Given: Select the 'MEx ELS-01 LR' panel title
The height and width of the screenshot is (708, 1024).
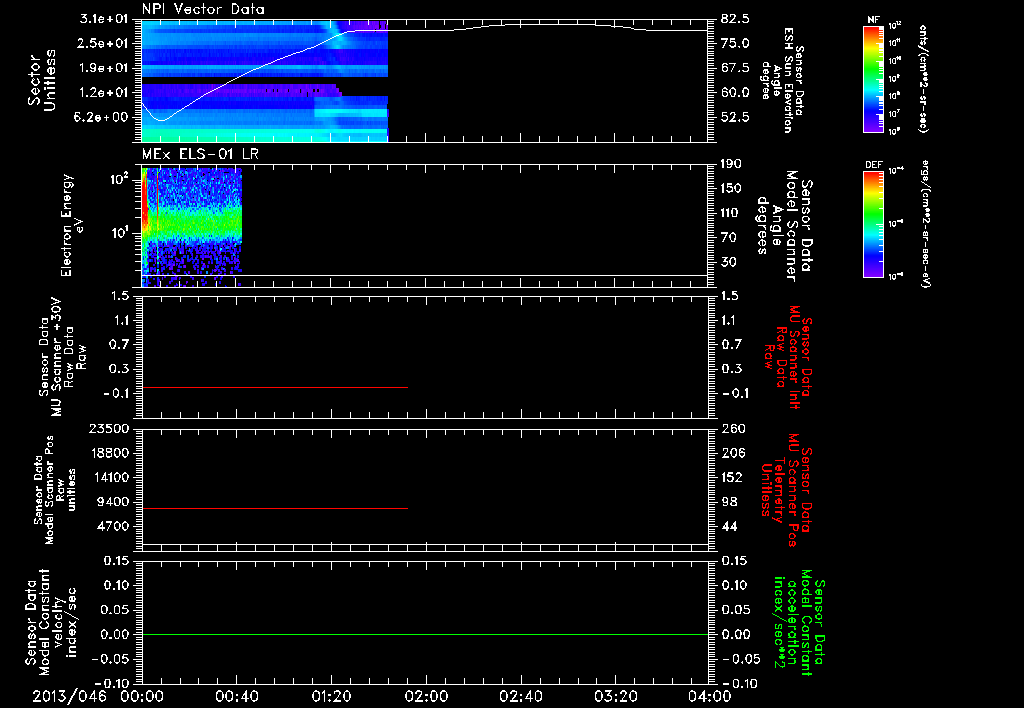Looking at the screenshot, I should point(200,155).
